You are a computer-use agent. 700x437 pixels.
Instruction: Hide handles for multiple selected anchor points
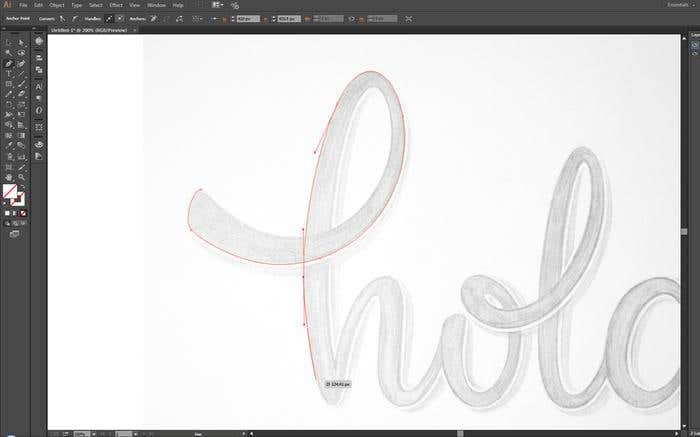120,19
